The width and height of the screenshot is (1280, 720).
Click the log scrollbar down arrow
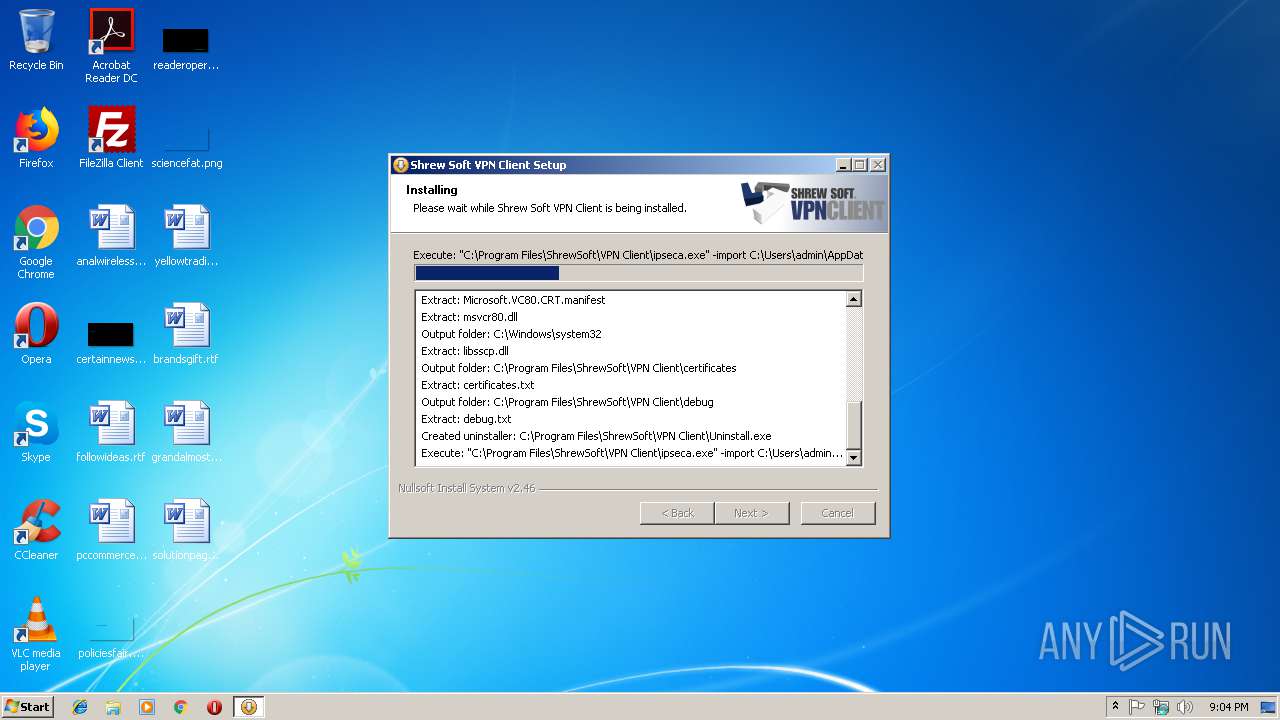click(x=853, y=457)
